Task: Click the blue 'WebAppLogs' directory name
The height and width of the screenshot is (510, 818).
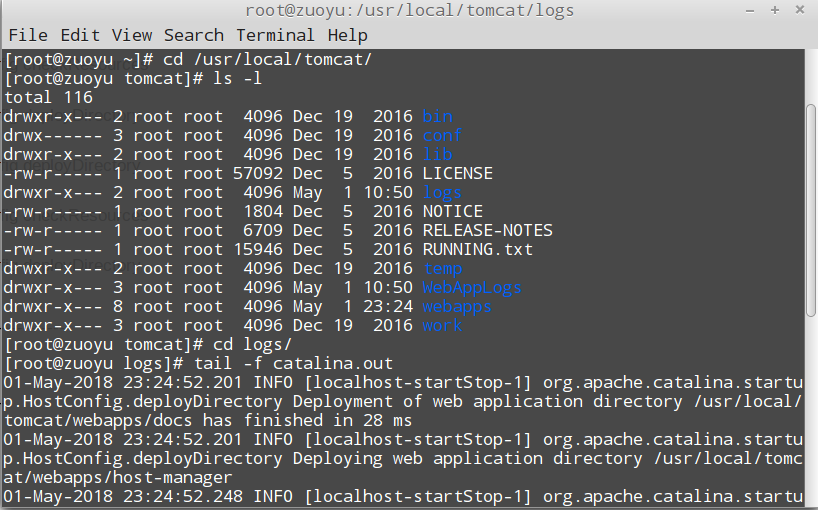Action: [472, 287]
